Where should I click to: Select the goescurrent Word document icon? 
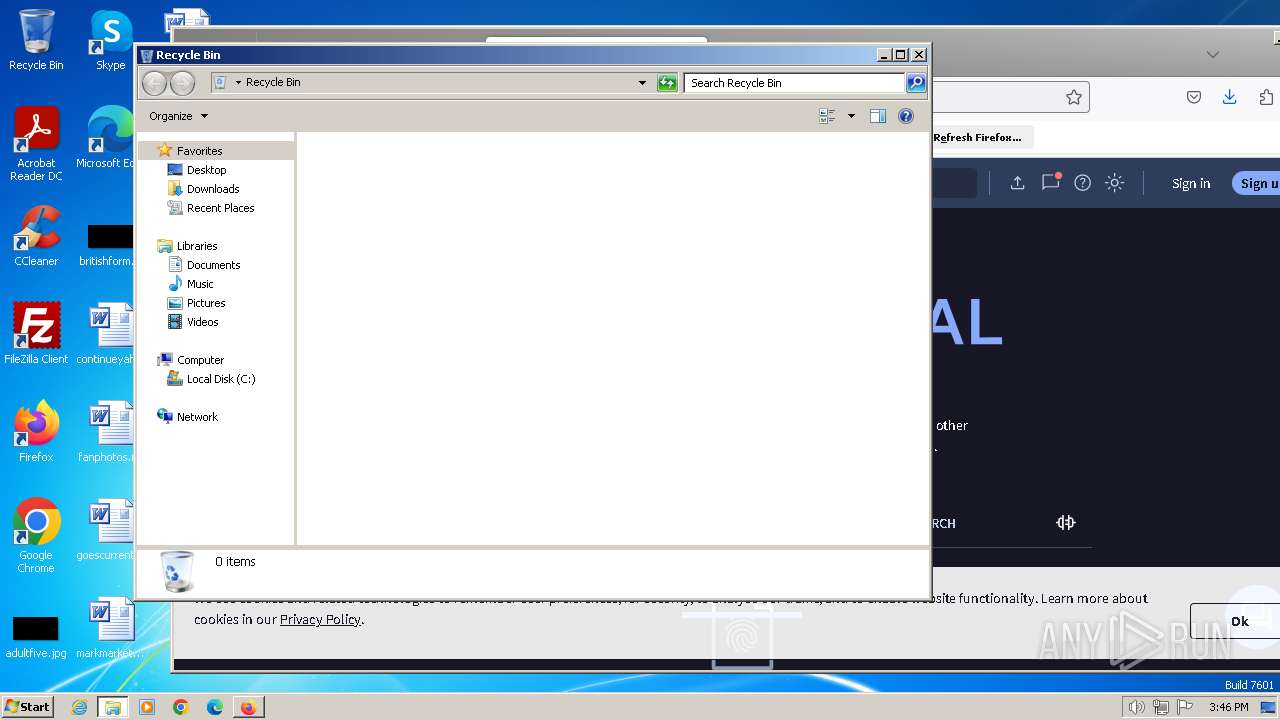pos(108,530)
